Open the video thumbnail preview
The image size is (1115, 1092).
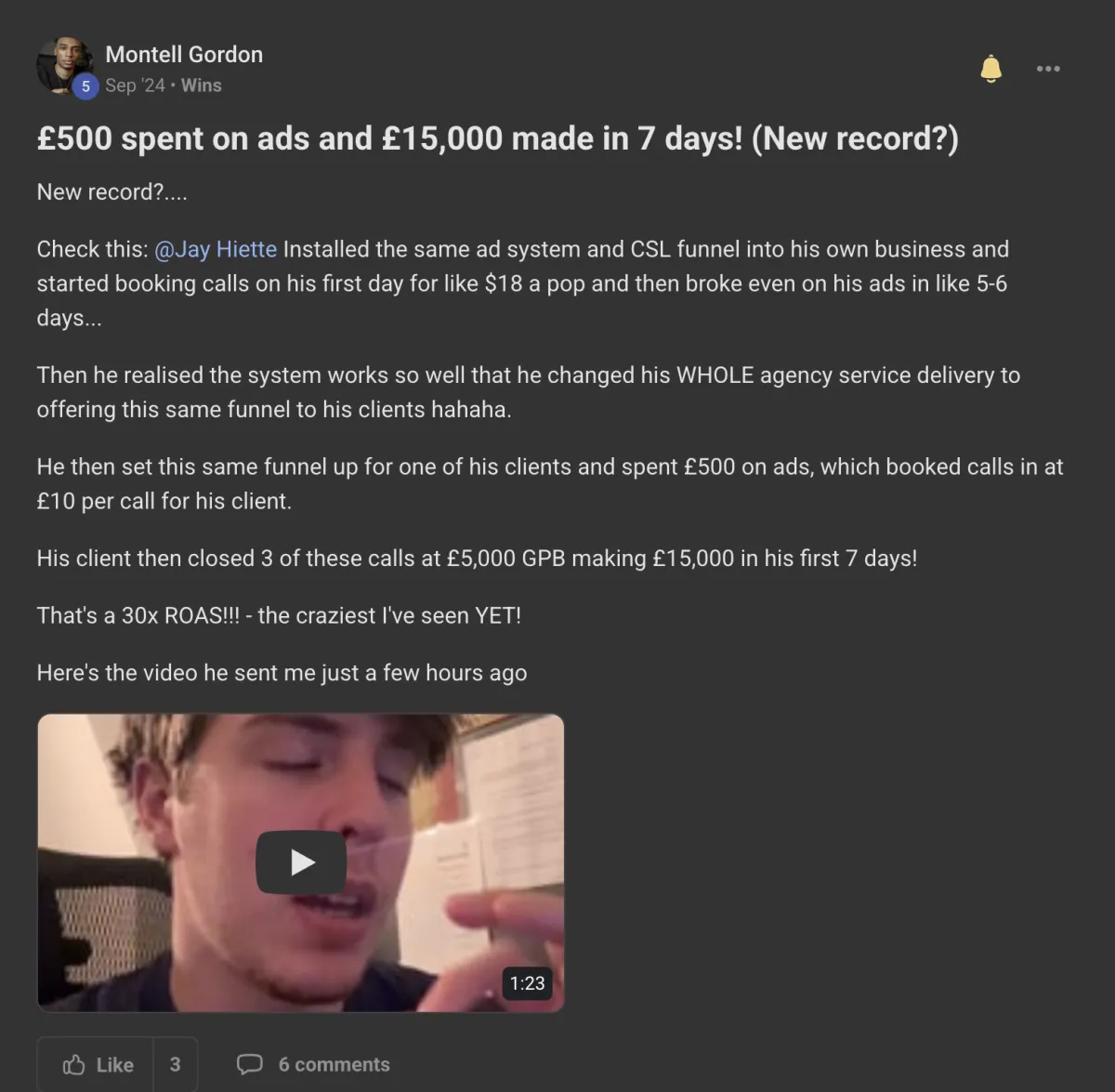coord(300,862)
